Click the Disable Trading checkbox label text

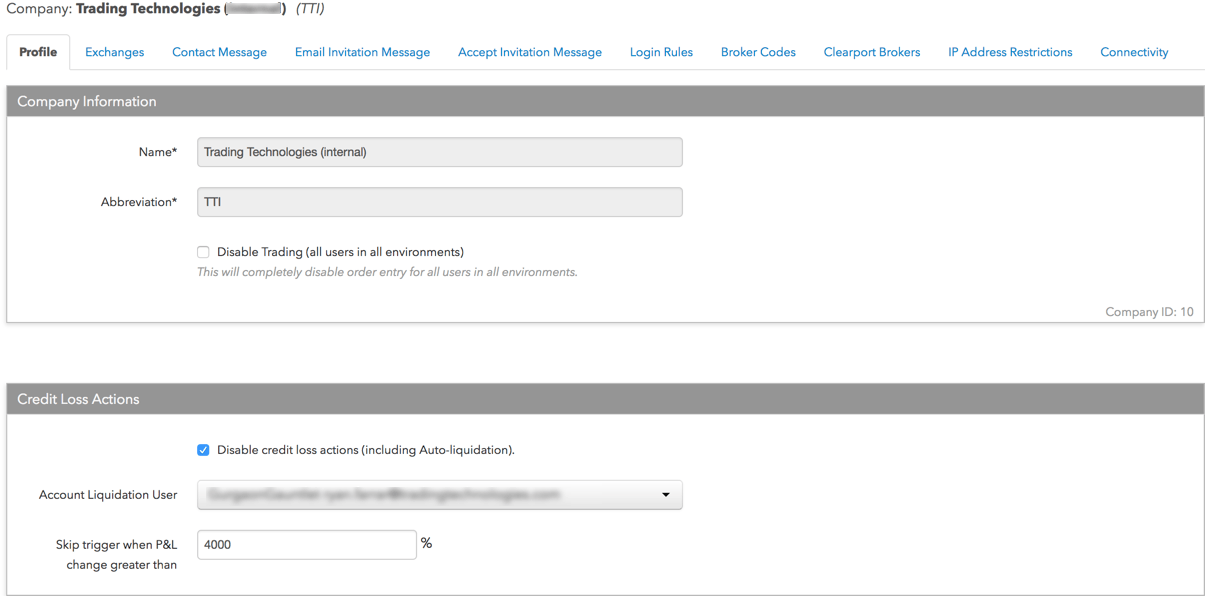(340, 252)
